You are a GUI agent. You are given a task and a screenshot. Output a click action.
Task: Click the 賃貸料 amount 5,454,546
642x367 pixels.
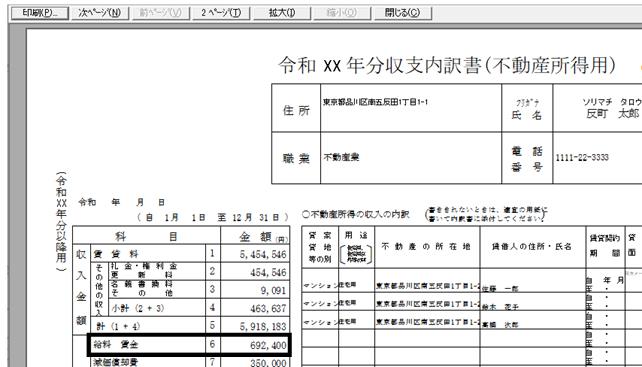(x=263, y=254)
